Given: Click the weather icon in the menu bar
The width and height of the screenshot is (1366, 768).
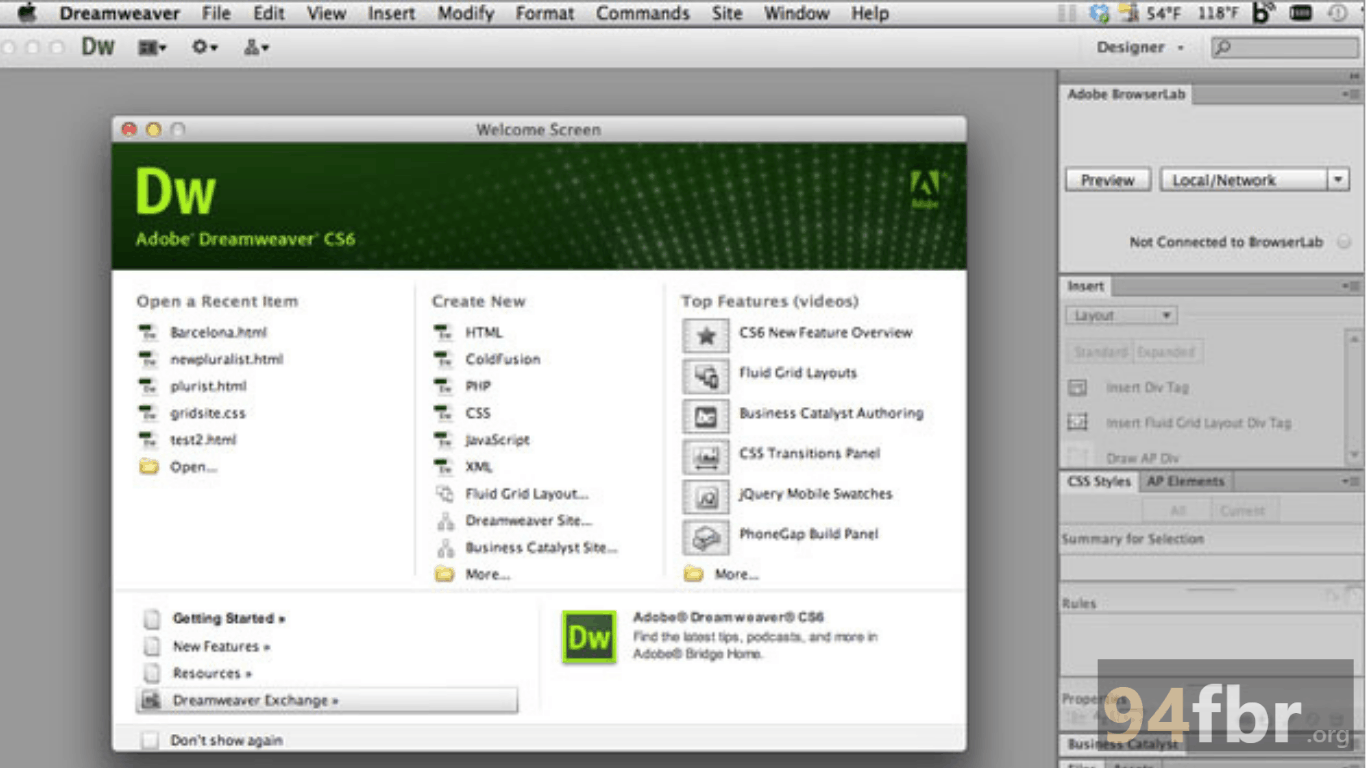Looking at the screenshot, I should [x=1130, y=13].
